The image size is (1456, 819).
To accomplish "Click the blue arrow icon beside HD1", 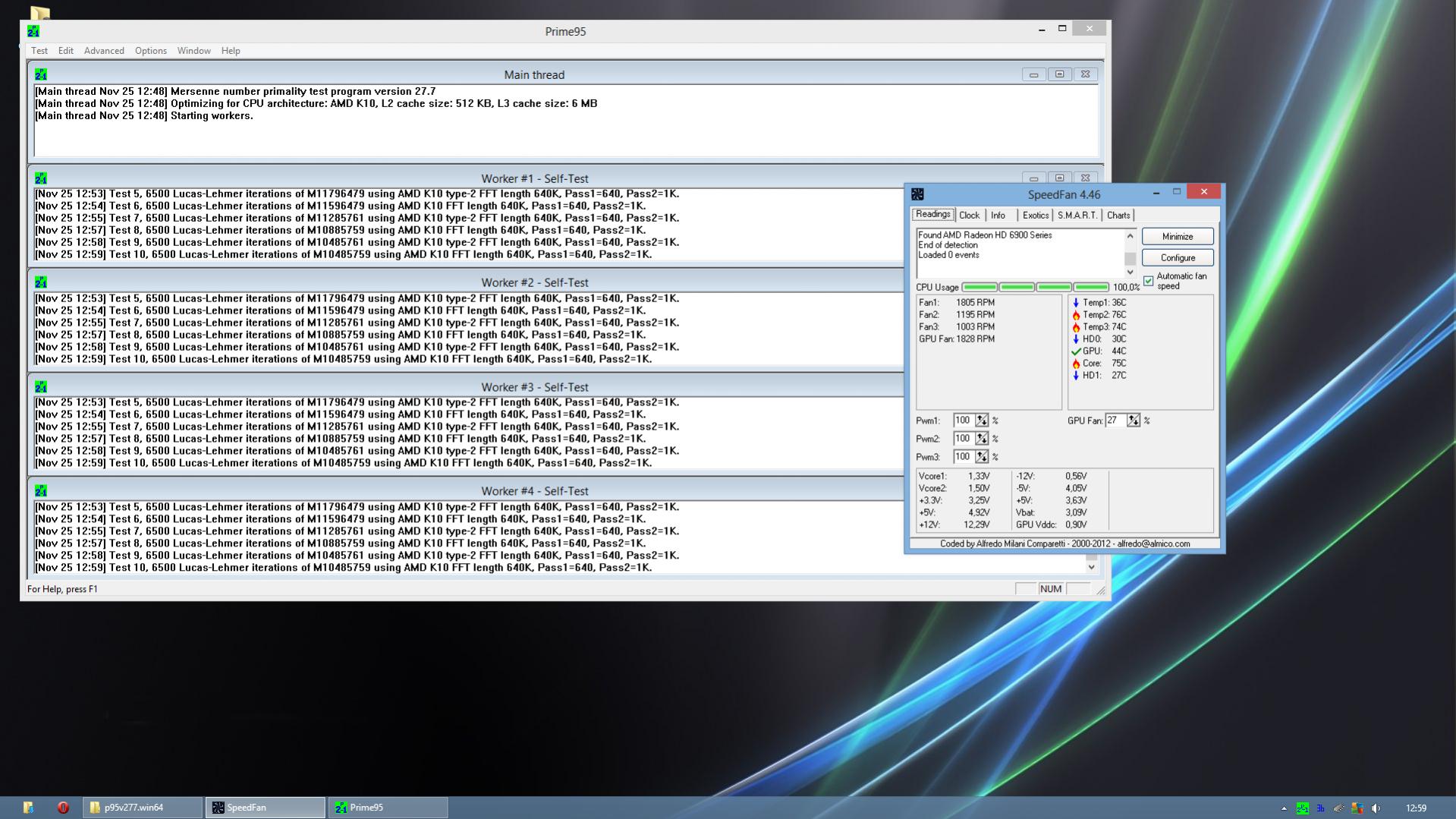I will [1075, 376].
